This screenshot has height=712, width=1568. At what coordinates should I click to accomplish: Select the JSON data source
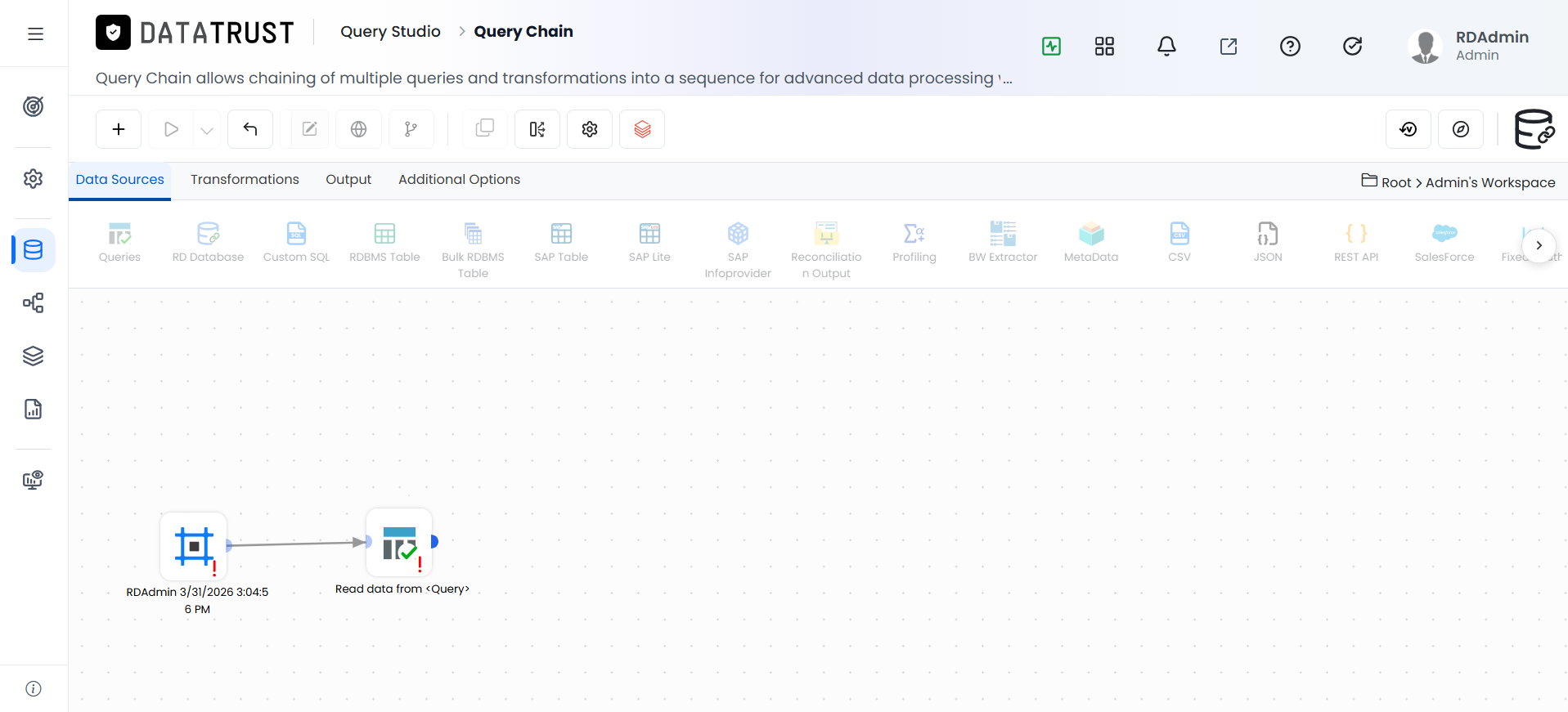1268,243
